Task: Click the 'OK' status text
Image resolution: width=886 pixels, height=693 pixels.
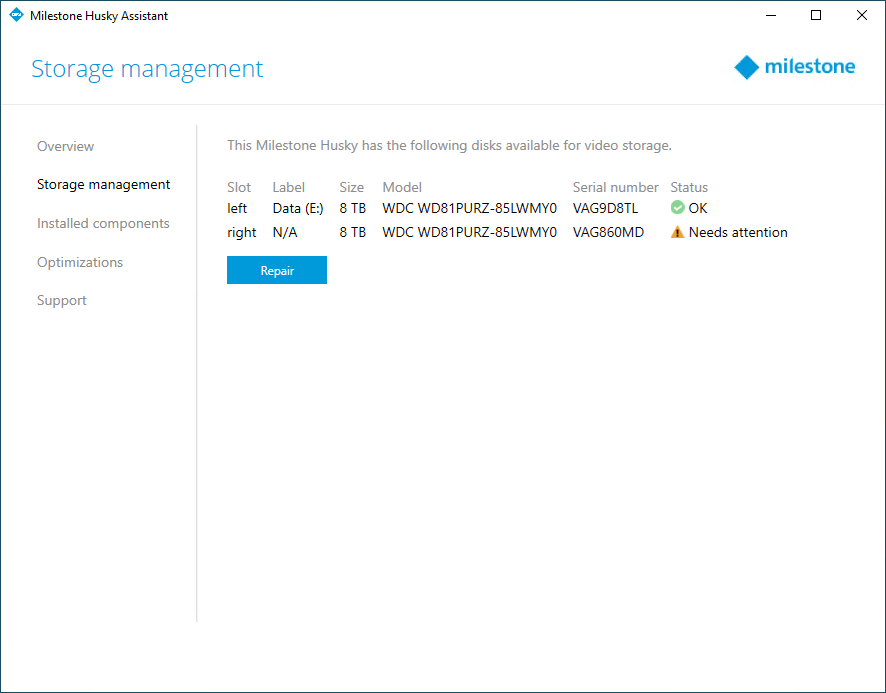Action: [x=698, y=209]
